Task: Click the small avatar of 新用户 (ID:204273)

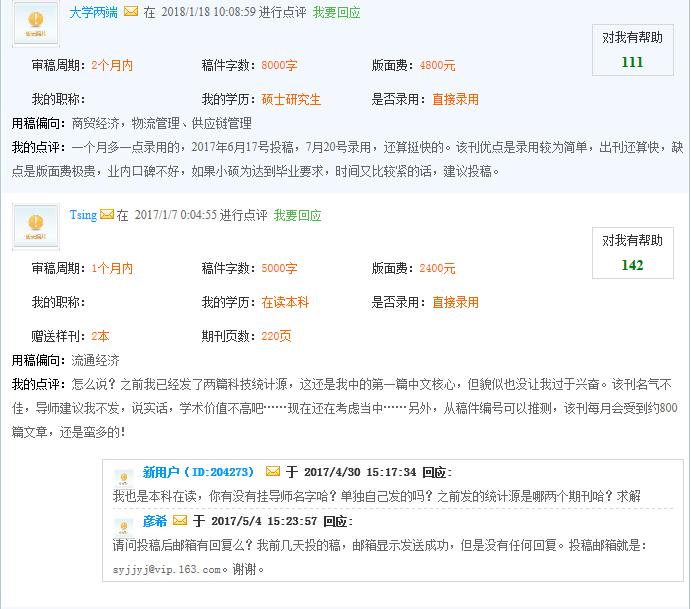Action: (x=124, y=478)
